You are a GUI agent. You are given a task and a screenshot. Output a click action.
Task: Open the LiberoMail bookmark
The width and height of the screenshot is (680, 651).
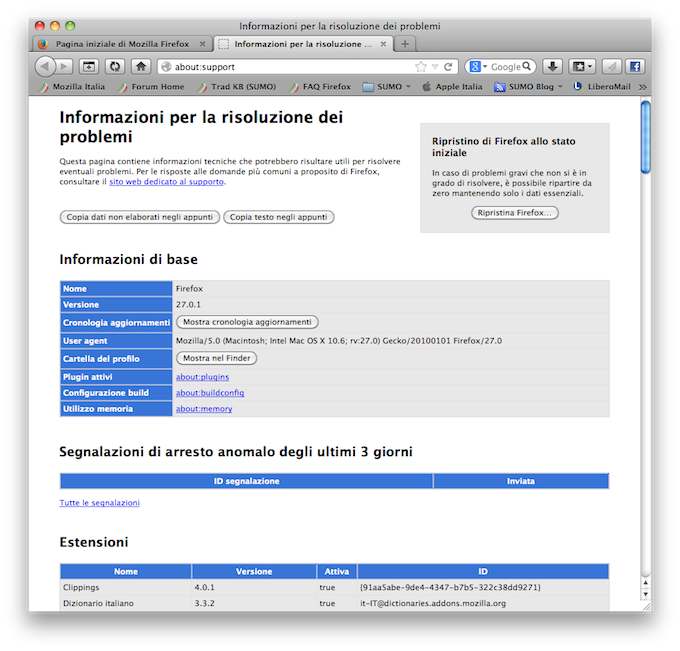[x=602, y=87]
